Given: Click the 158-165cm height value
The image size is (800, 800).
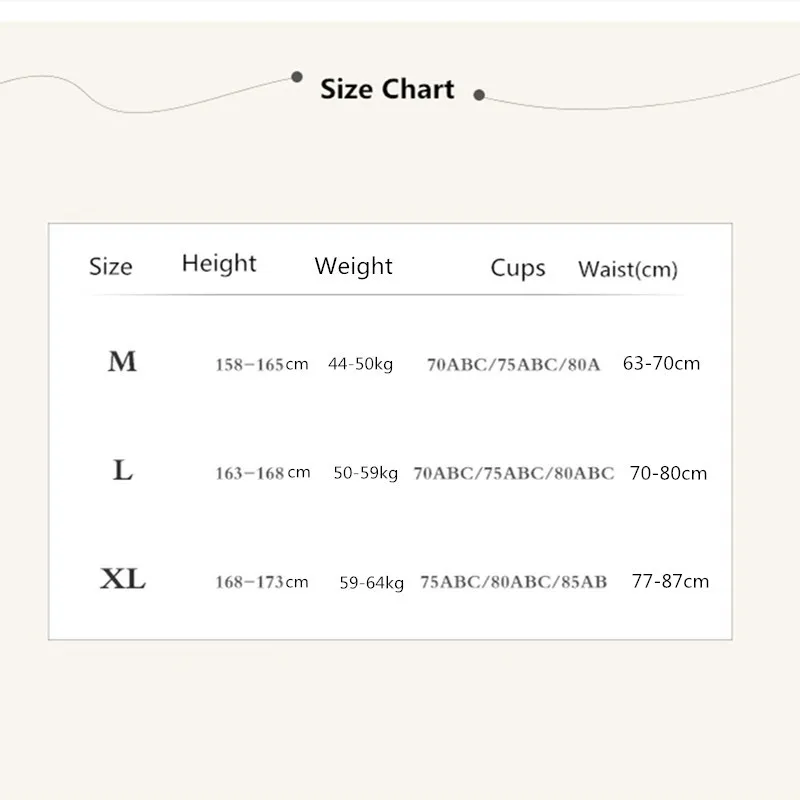Looking at the screenshot, I should (x=262, y=364).
